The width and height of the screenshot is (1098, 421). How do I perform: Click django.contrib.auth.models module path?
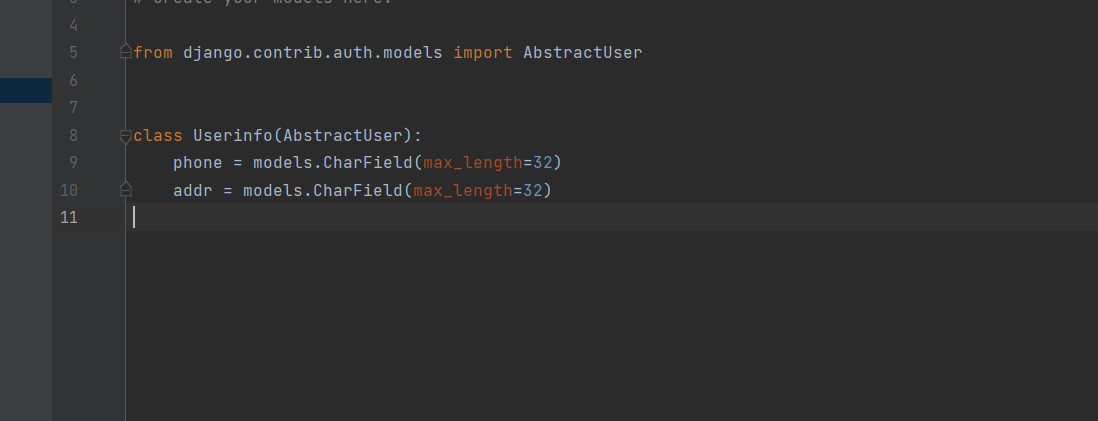point(312,52)
